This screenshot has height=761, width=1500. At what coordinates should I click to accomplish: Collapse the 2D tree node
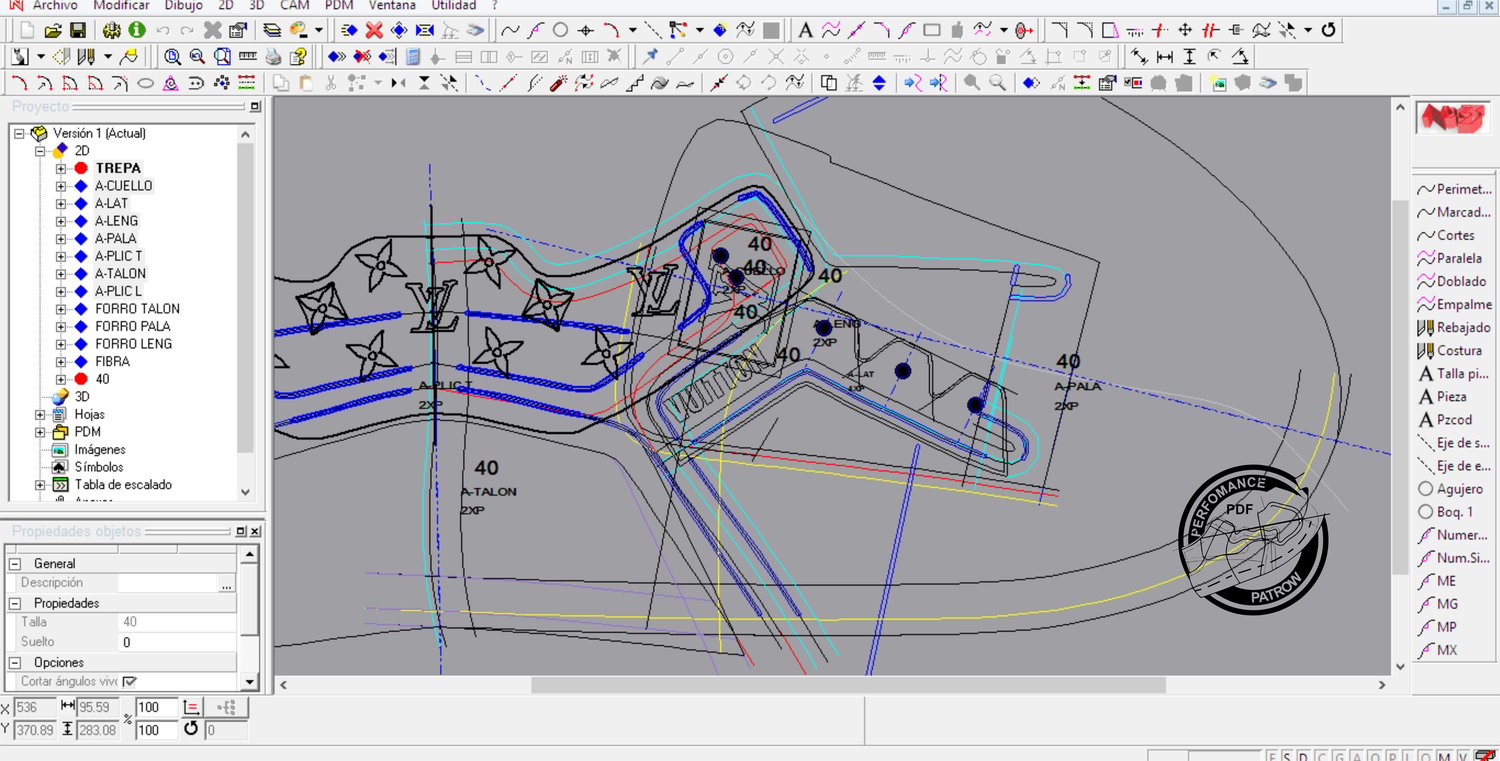(x=40, y=151)
